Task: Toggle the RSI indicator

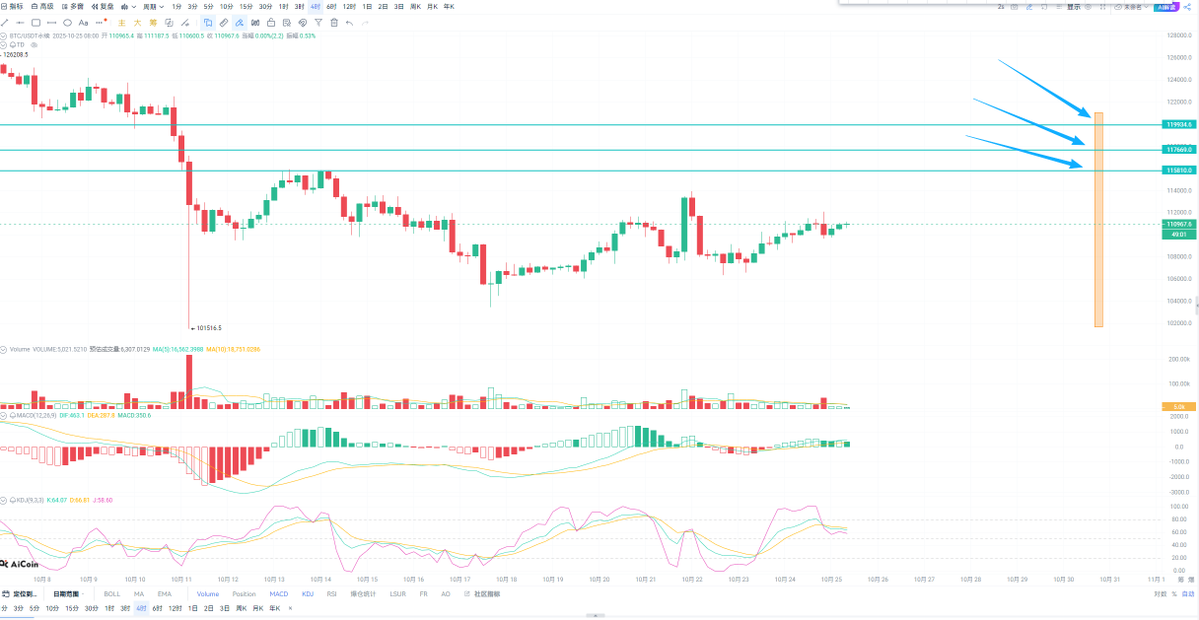Action: coord(332,594)
